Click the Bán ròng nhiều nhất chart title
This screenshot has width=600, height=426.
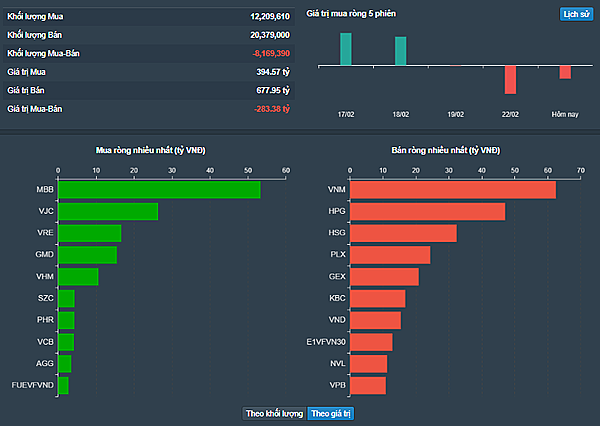446,150
